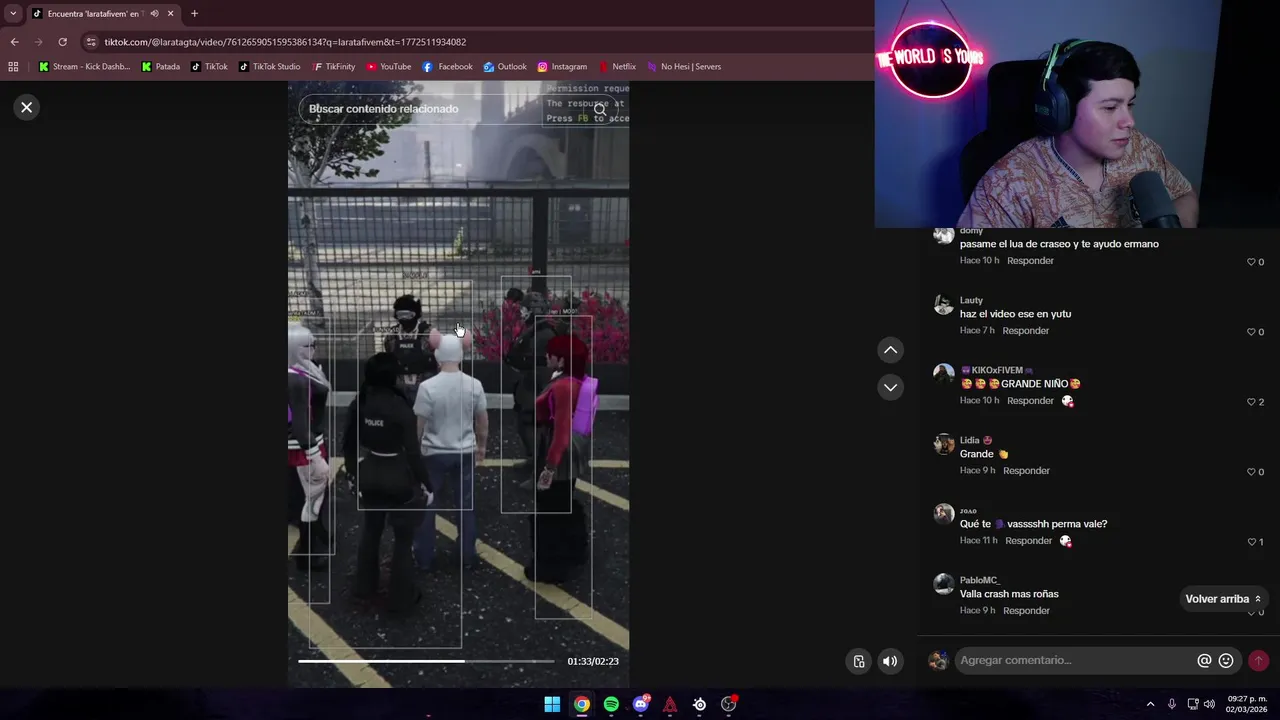Like KIKOxFIVEM's comment heart

1250,402
